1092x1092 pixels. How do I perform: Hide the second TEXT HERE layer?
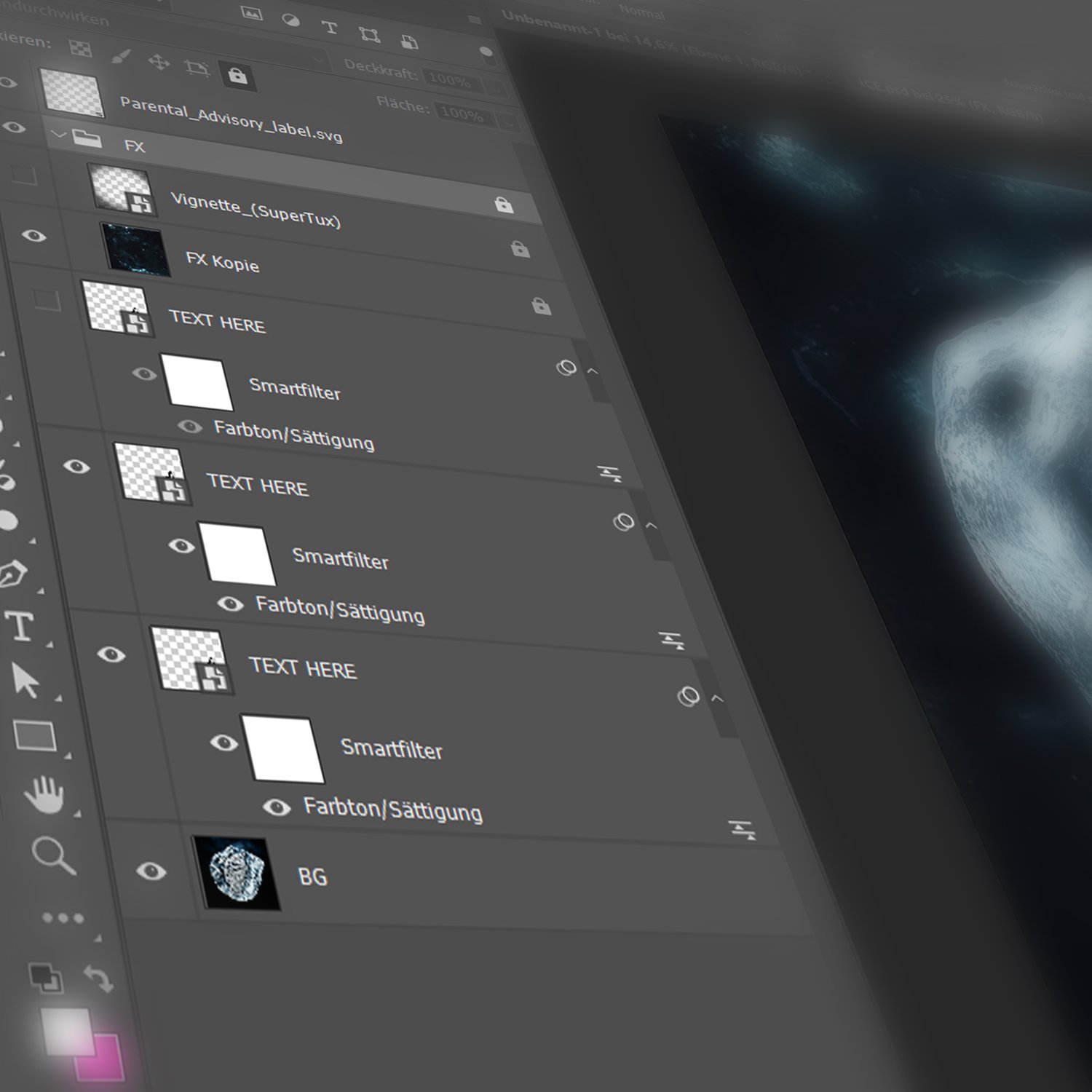click(76, 466)
